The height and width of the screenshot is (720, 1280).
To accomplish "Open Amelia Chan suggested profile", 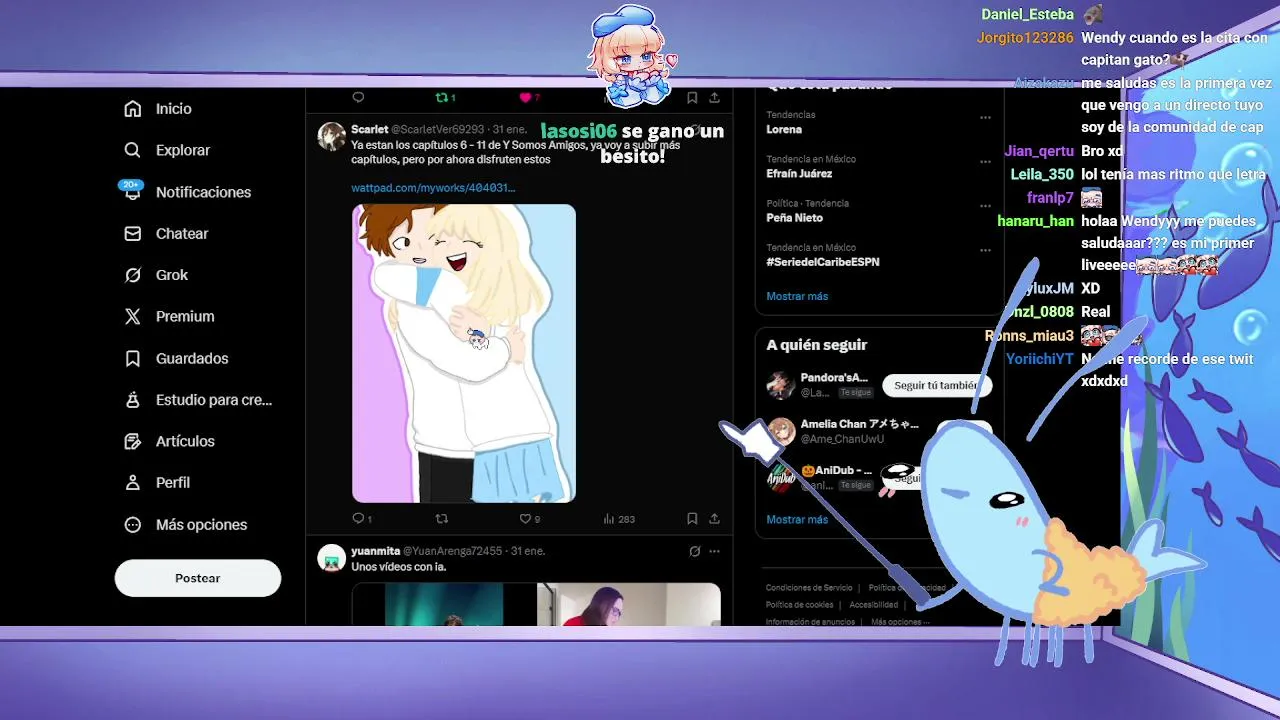I will click(x=859, y=424).
